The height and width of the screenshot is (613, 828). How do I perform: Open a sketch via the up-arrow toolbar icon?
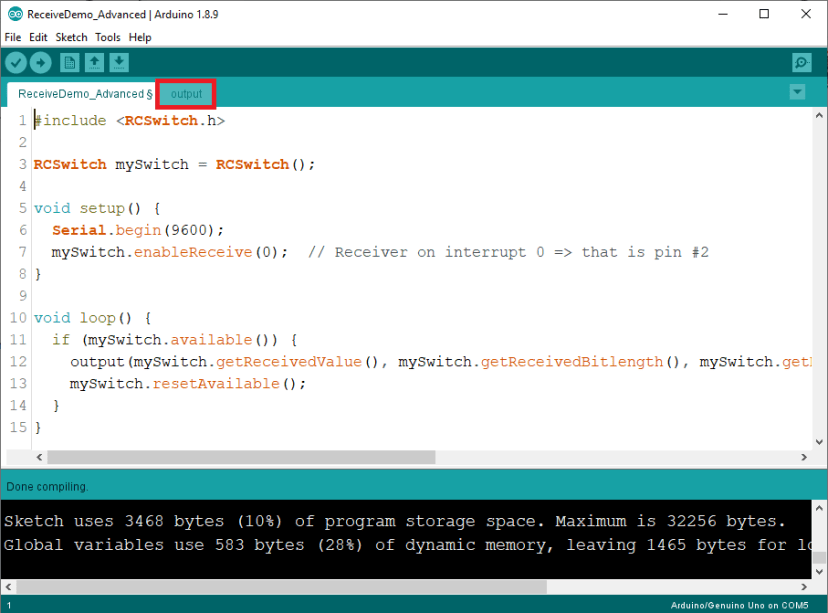coord(94,62)
